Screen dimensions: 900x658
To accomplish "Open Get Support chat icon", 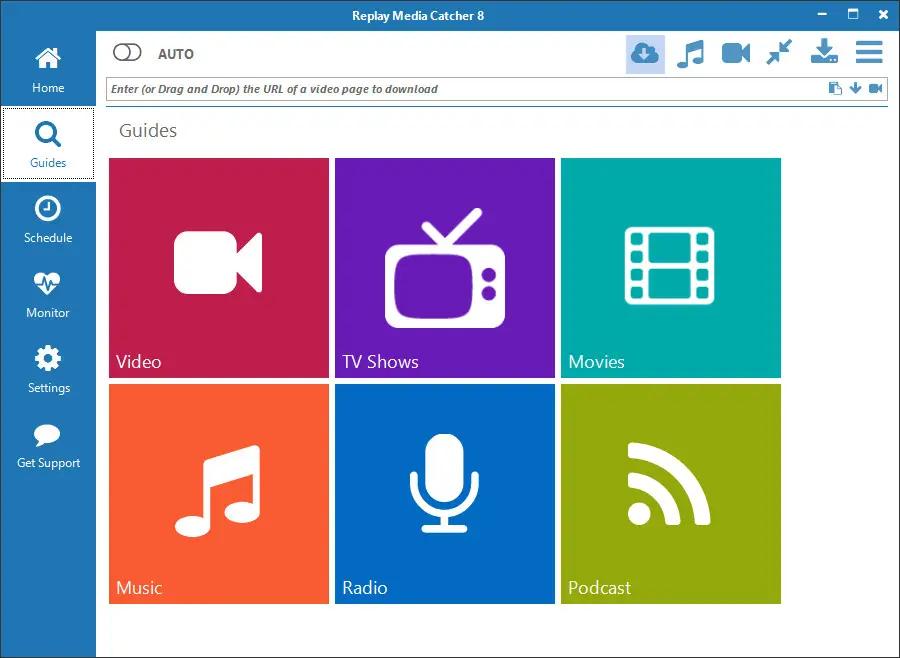I will point(48,445).
